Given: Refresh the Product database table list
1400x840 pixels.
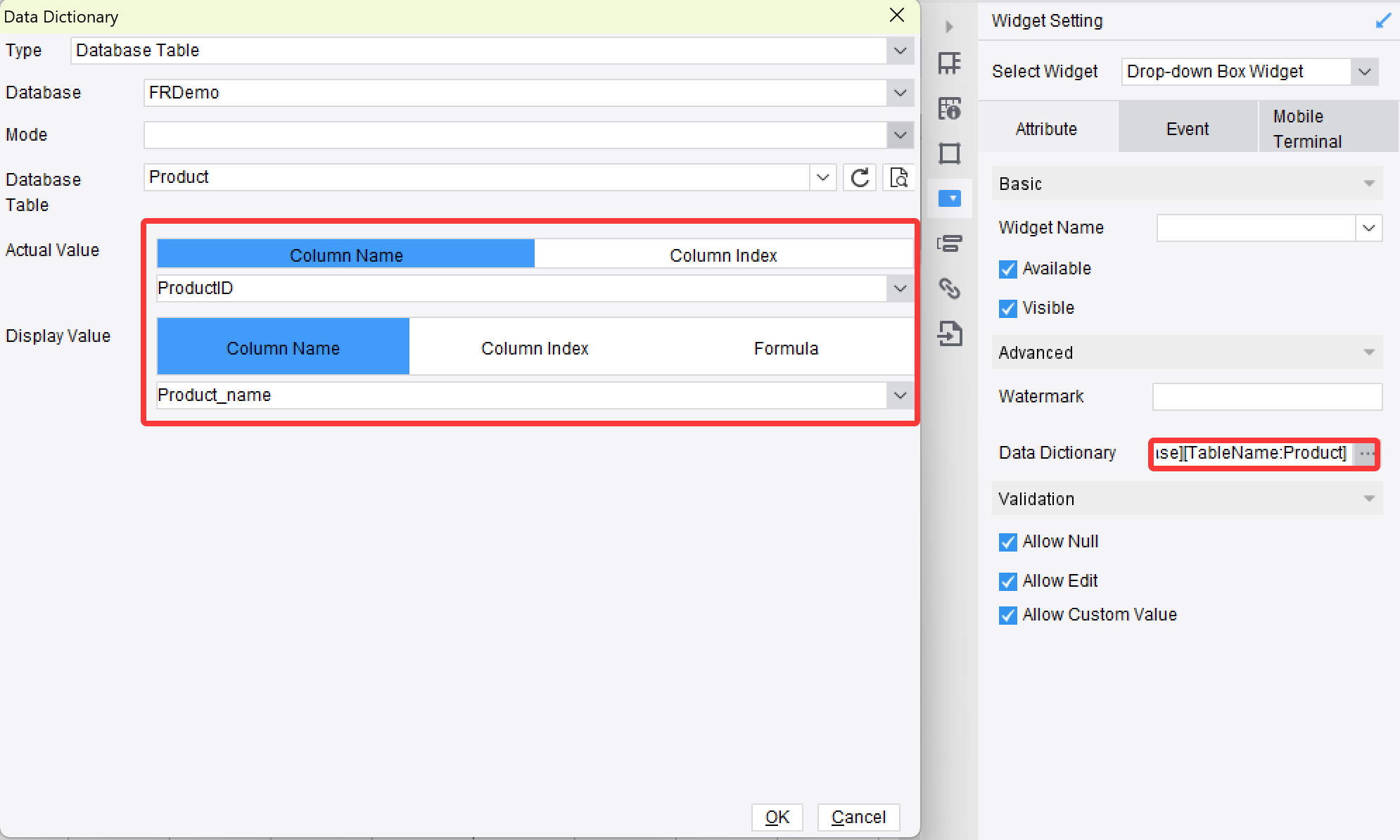Looking at the screenshot, I should coord(859,177).
